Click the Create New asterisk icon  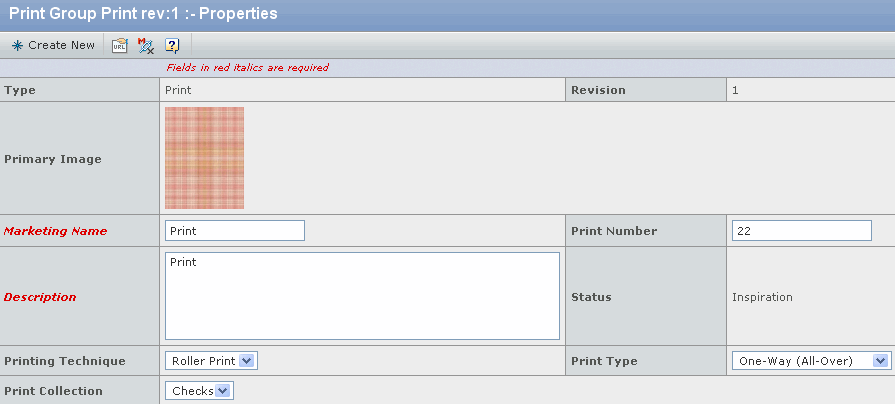click(17, 46)
